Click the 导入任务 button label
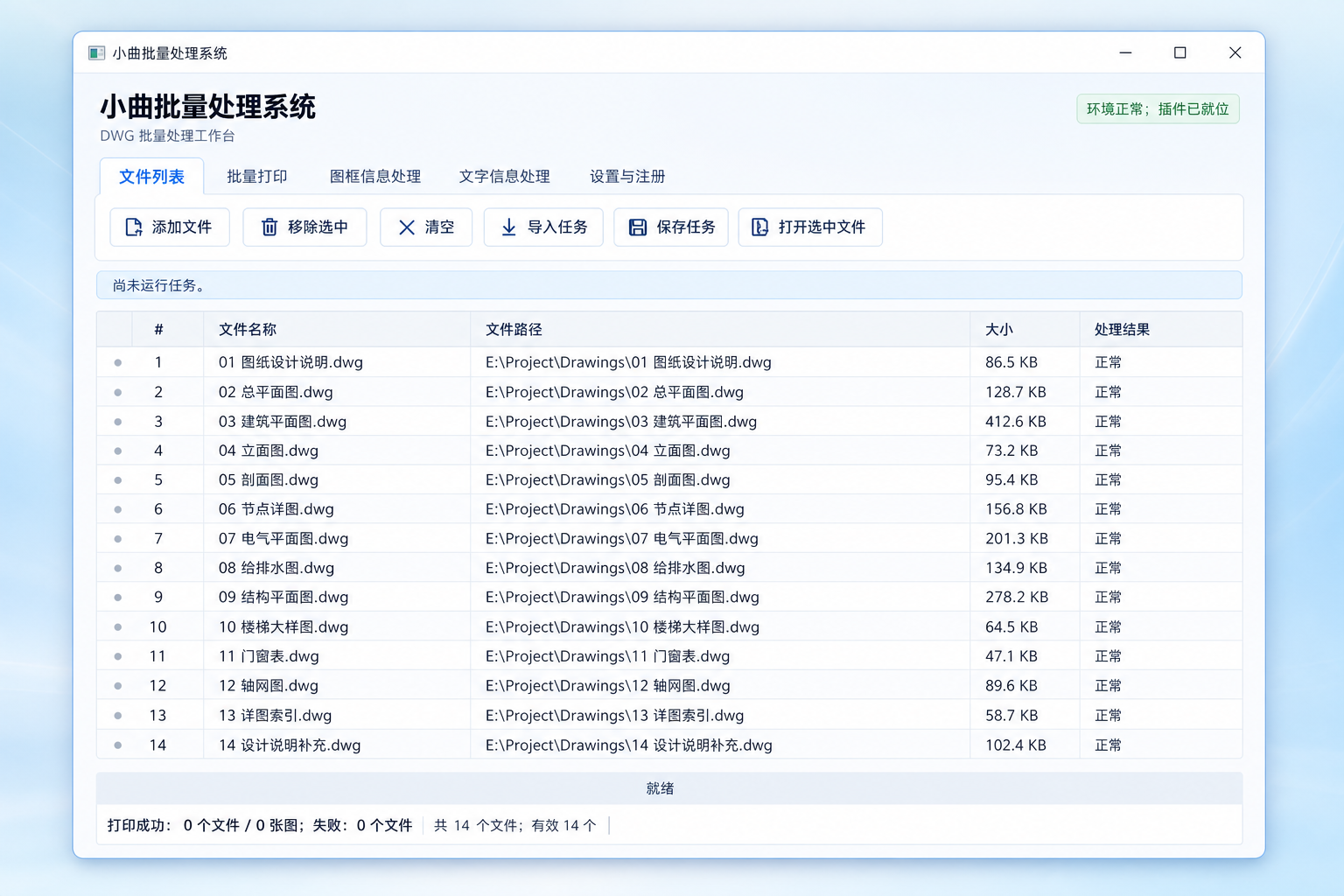1344x896 pixels. pos(557,227)
